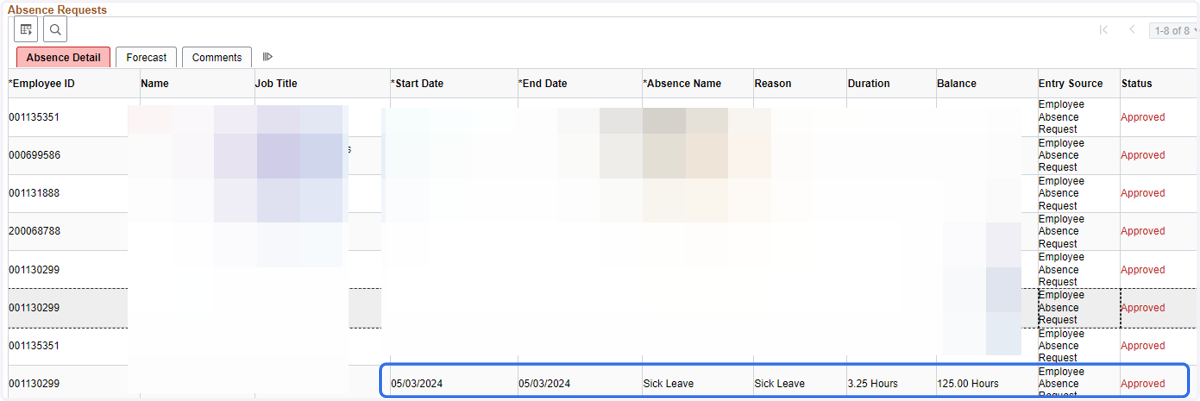Click the Duration column header
Viewport: 1200px width, 401px height.
click(x=869, y=83)
